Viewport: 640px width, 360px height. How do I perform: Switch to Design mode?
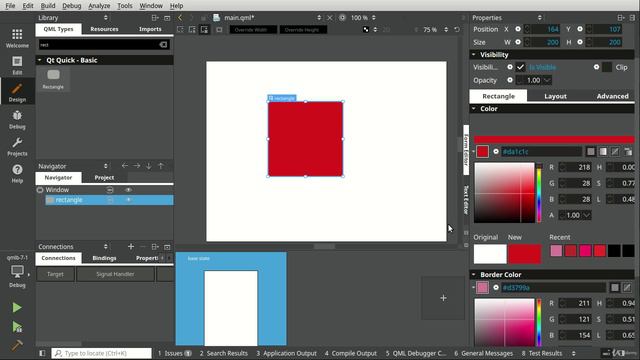click(17, 92)
